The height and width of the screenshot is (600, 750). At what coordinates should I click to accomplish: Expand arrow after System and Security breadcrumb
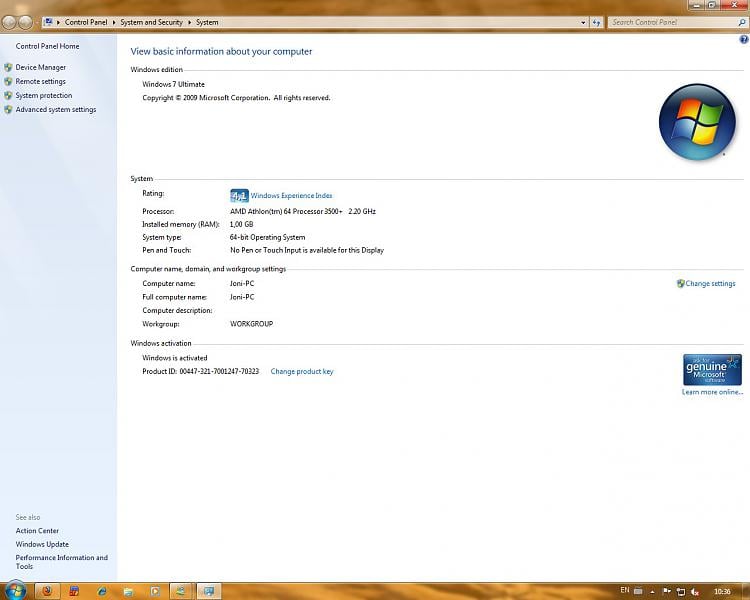coord(189,22)
